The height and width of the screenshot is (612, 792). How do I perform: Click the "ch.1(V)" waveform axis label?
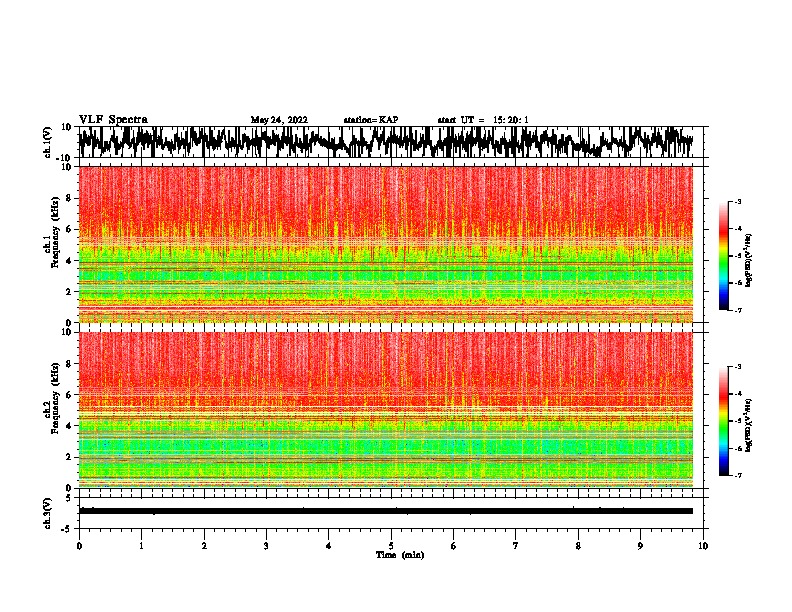point(48,142)
